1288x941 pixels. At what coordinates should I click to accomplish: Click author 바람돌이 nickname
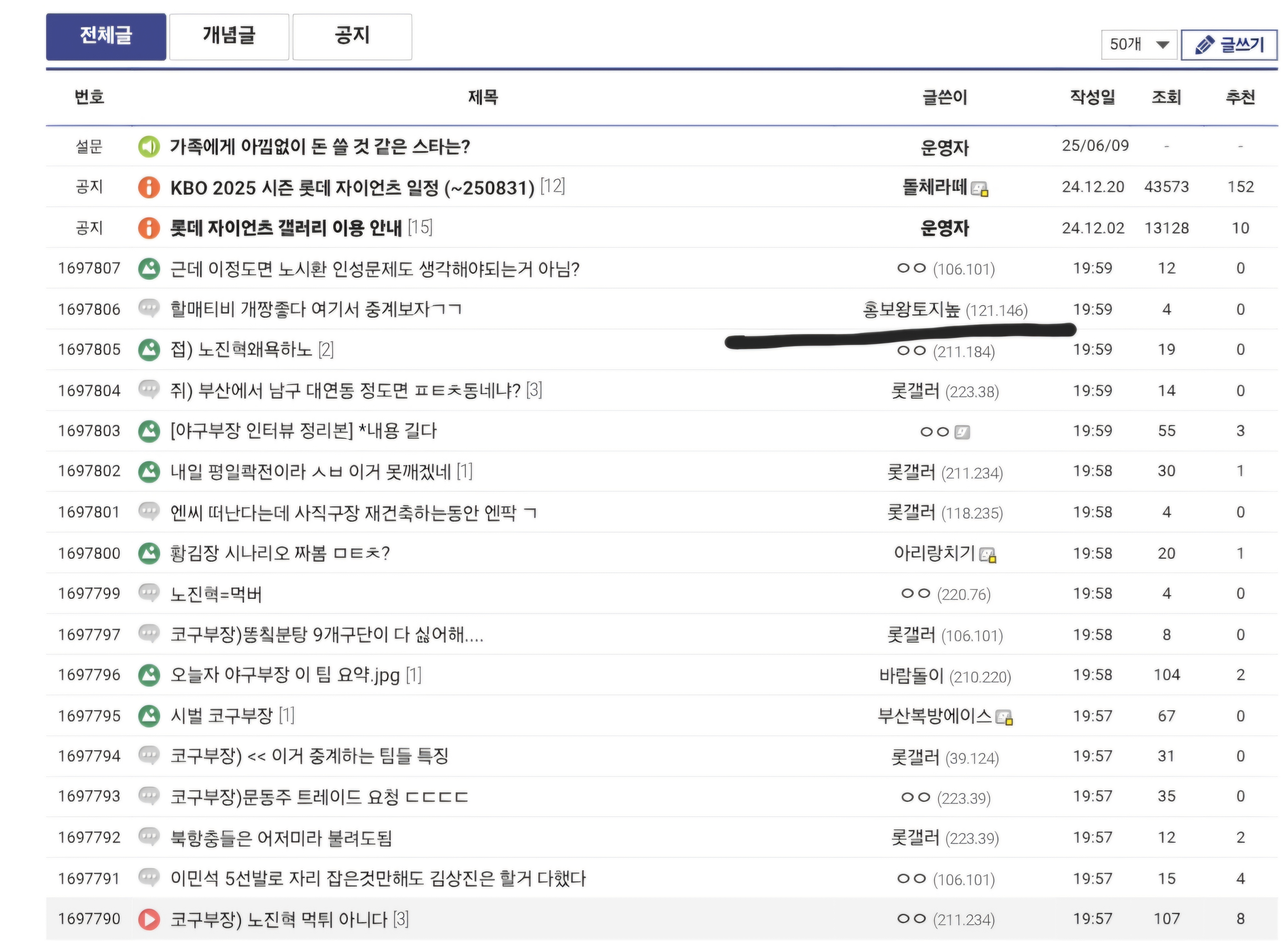pyautogui.click(x=912, y=675)
